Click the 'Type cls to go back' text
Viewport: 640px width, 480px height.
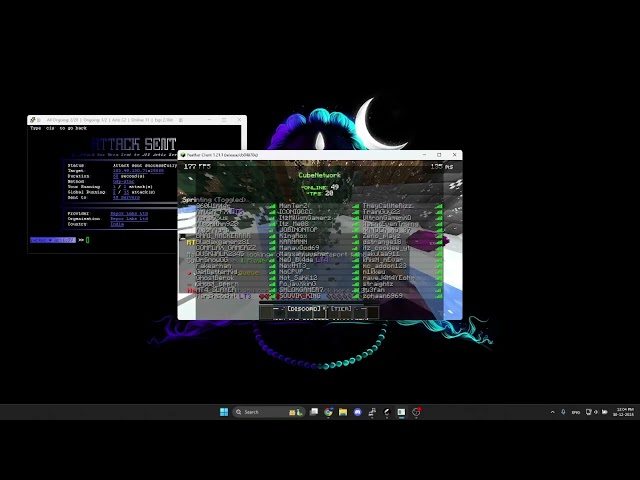[58, 128]
